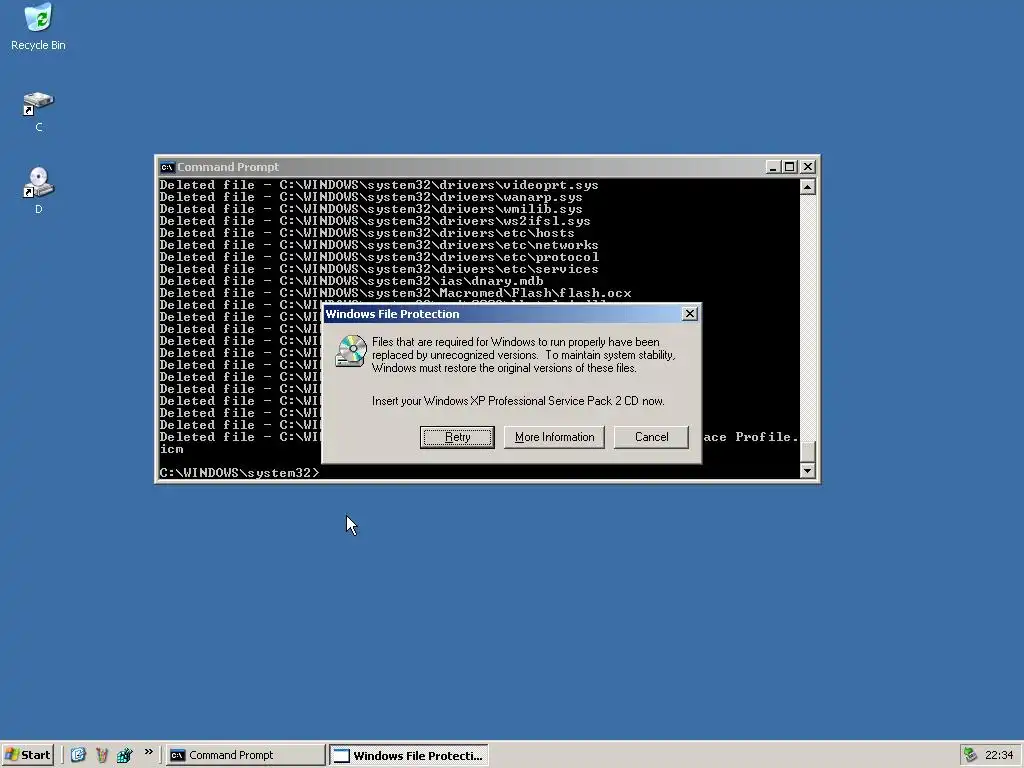Screen dimensions: 1024x768
Task: Click the Retry button
Action: click(457, 437)
